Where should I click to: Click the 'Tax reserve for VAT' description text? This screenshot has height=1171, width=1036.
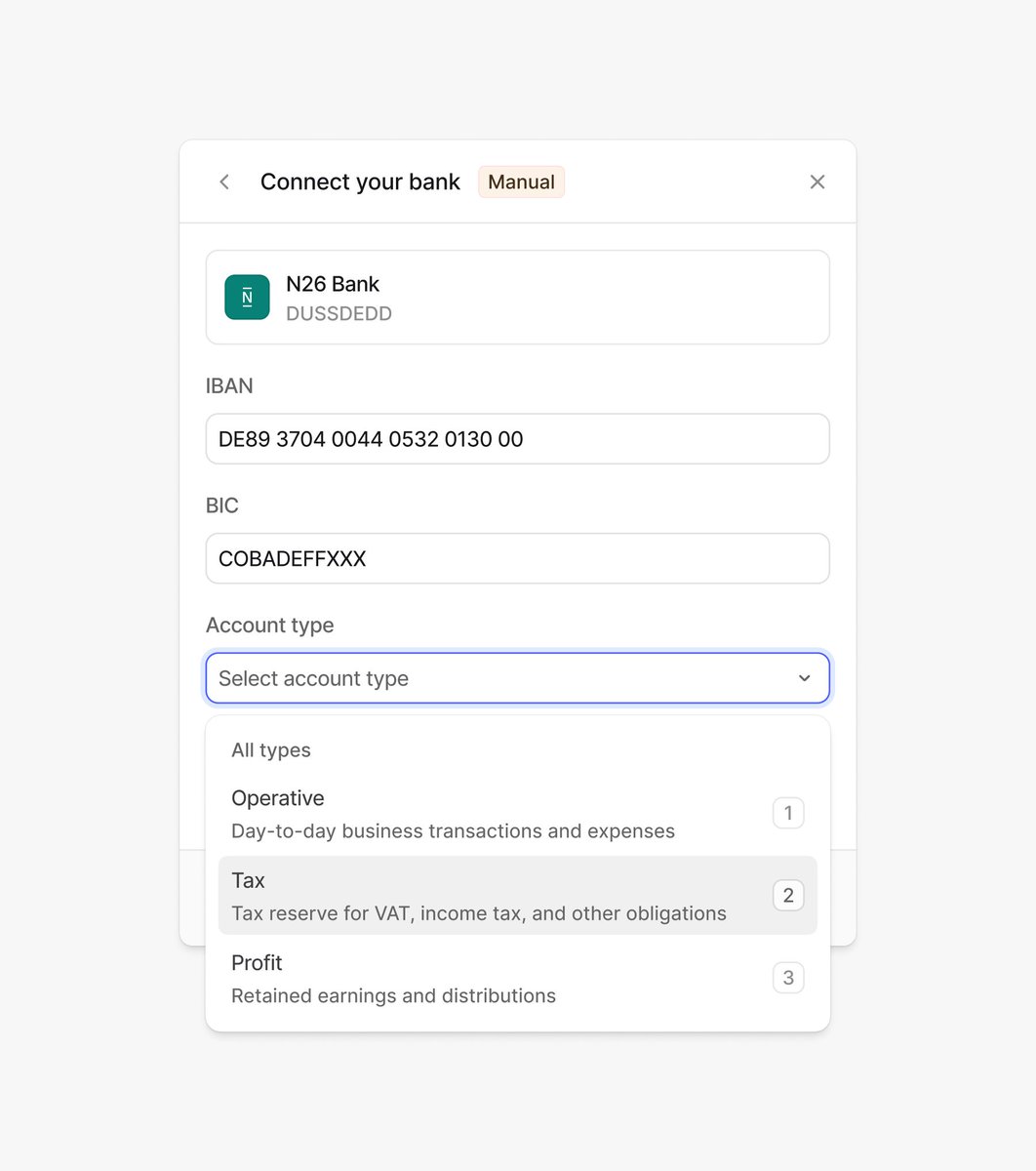(x=479, y=913)
